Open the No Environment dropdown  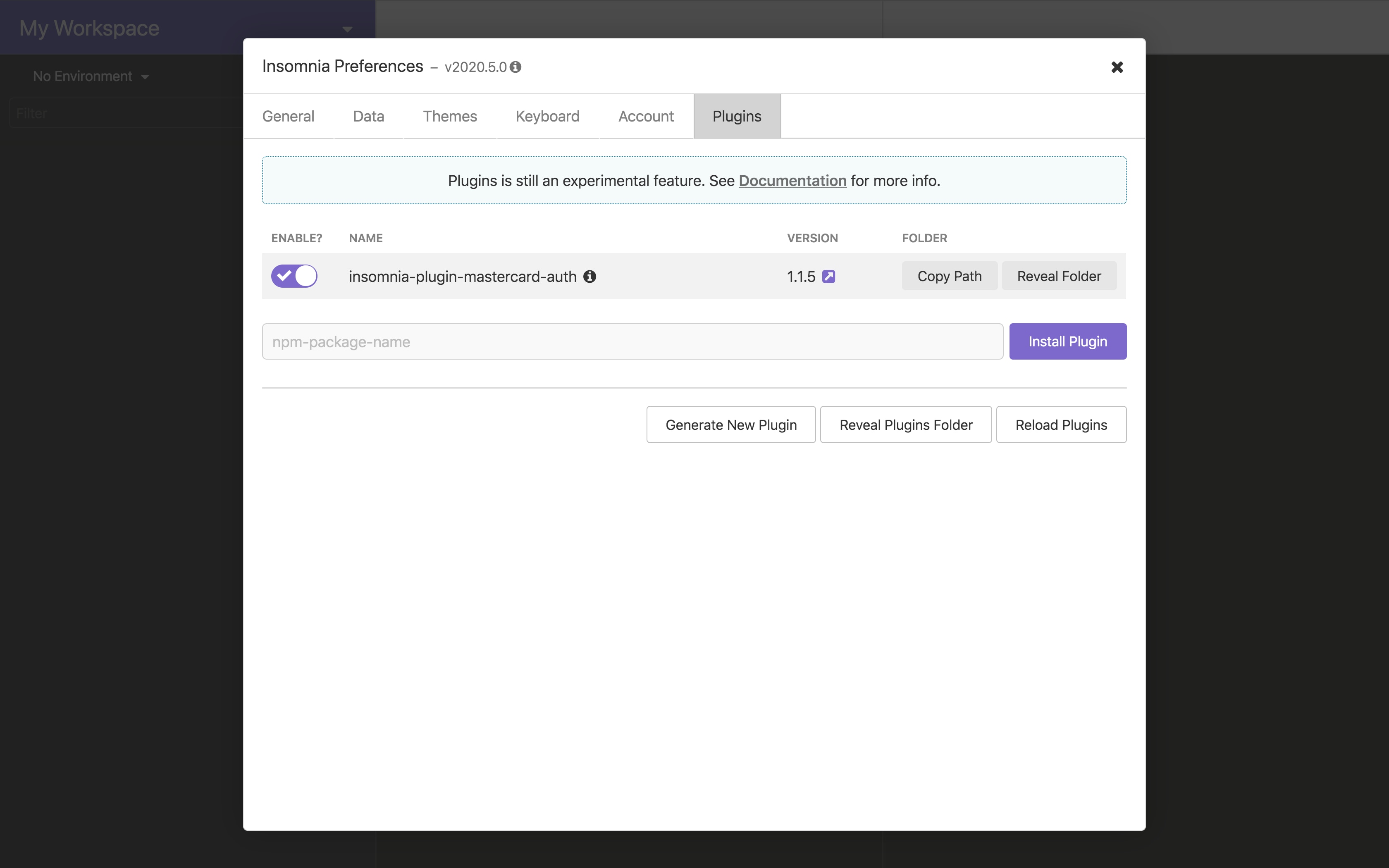[x=91, y=76]
